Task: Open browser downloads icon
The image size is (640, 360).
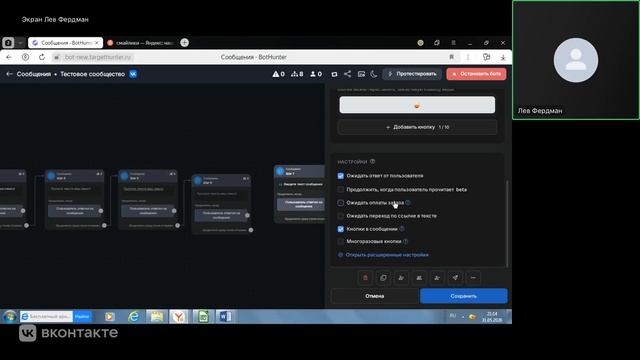Action: point(503,57)
